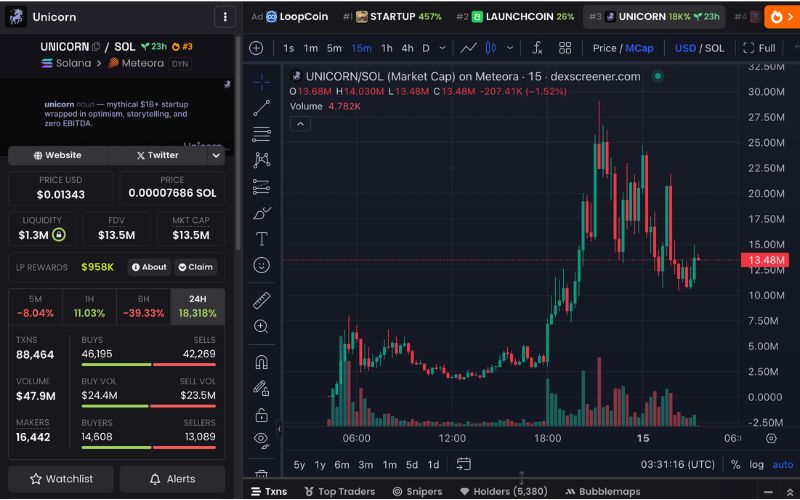
Task: Toggle auto scale on chart
Action: click(x=783, y=465)
